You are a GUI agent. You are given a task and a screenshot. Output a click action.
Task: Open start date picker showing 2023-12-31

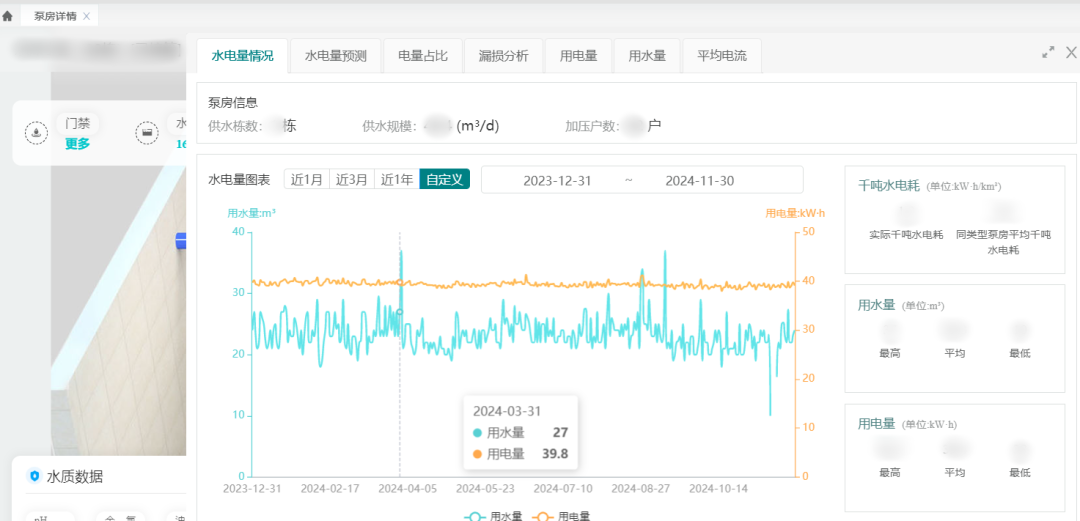point(557,180)
